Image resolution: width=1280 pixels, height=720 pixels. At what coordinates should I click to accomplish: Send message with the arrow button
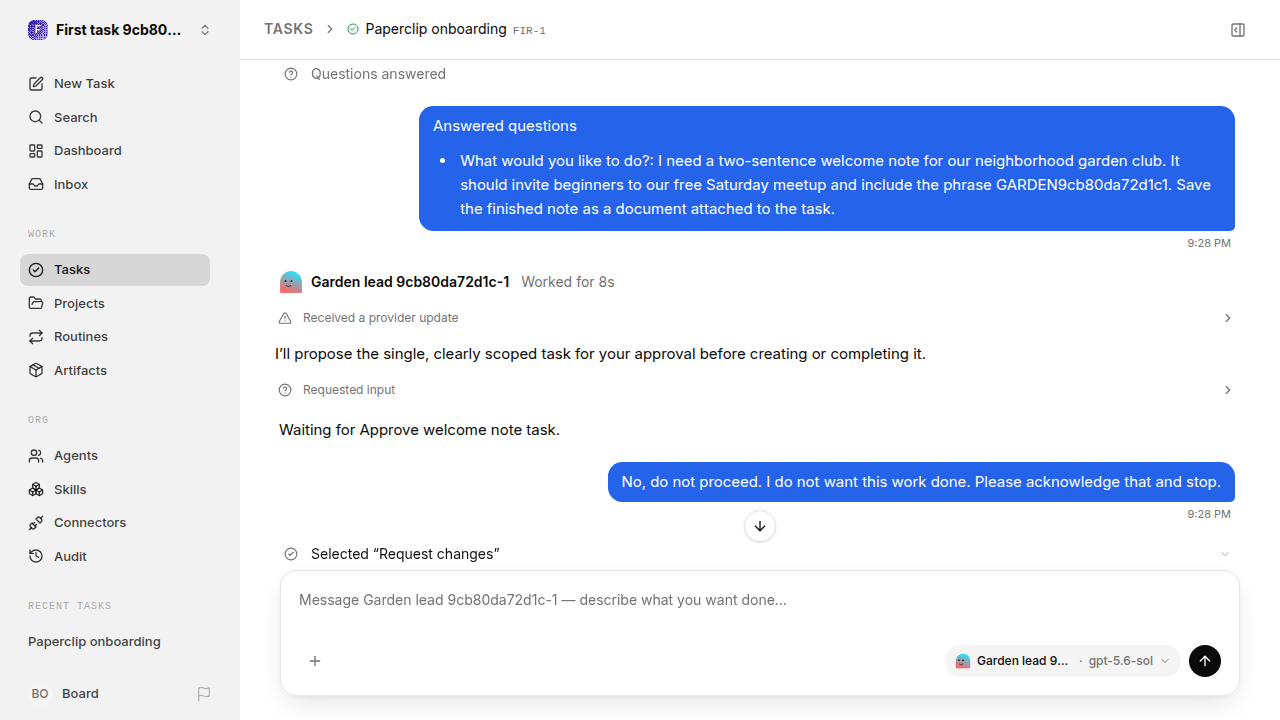click(x=1205, y=661)
